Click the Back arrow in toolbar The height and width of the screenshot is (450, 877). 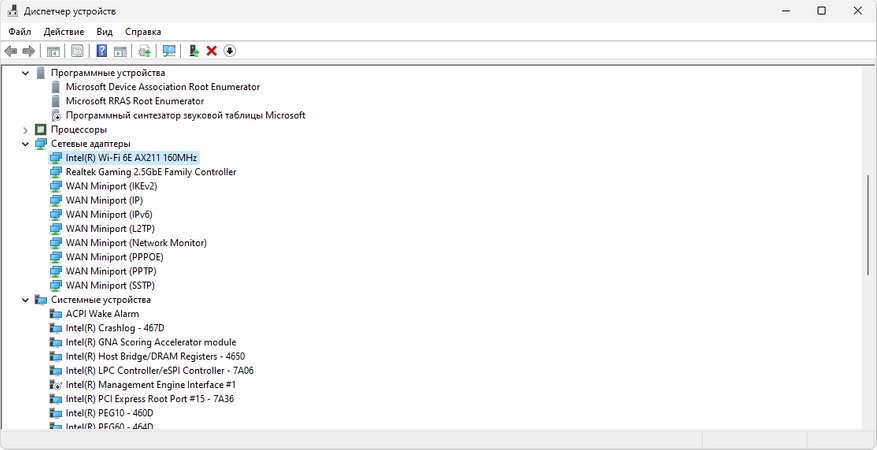point(11,51)
